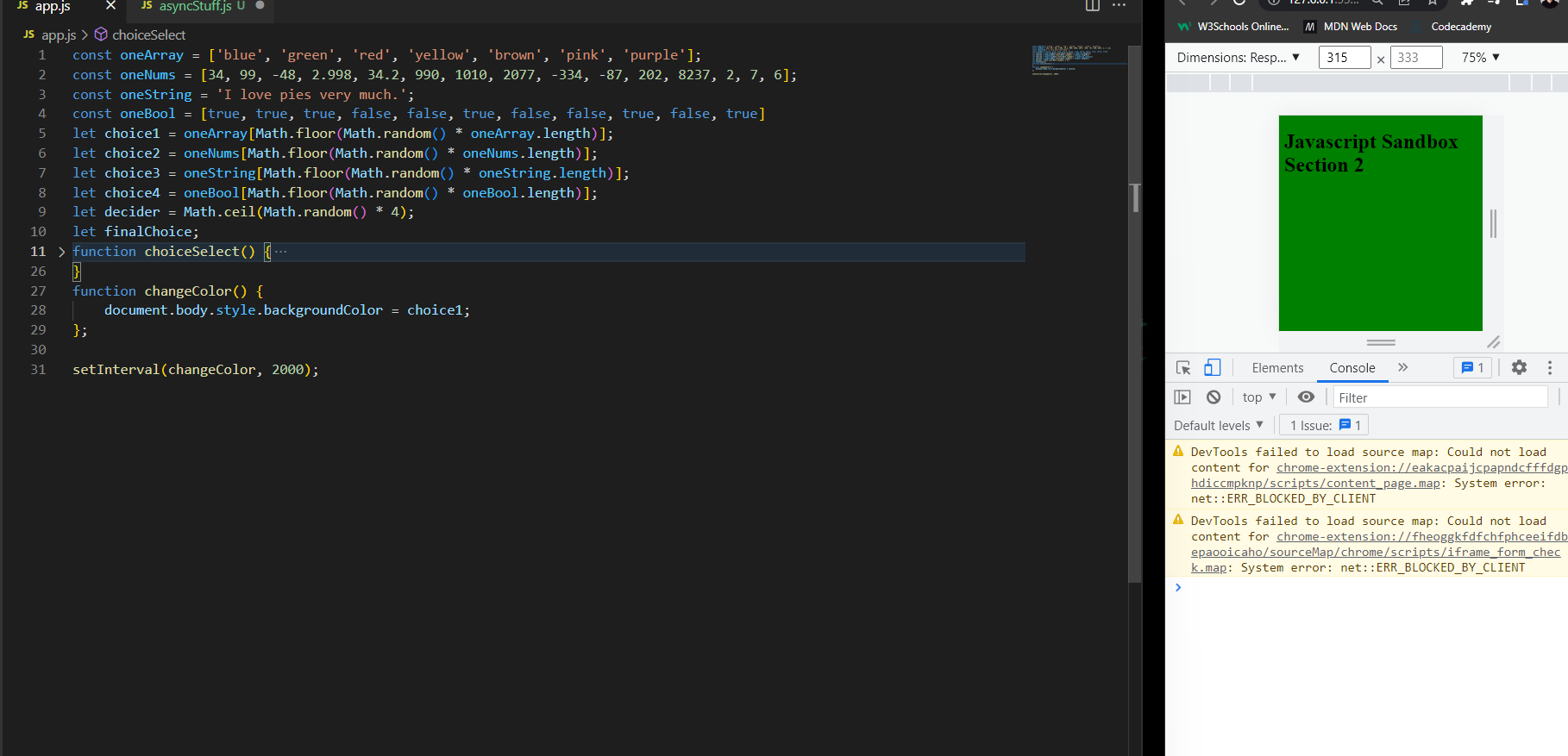The image size is (1568, 756).
Task: Switch to the Elements tab in DevTools
Action: coord(1277,368)
